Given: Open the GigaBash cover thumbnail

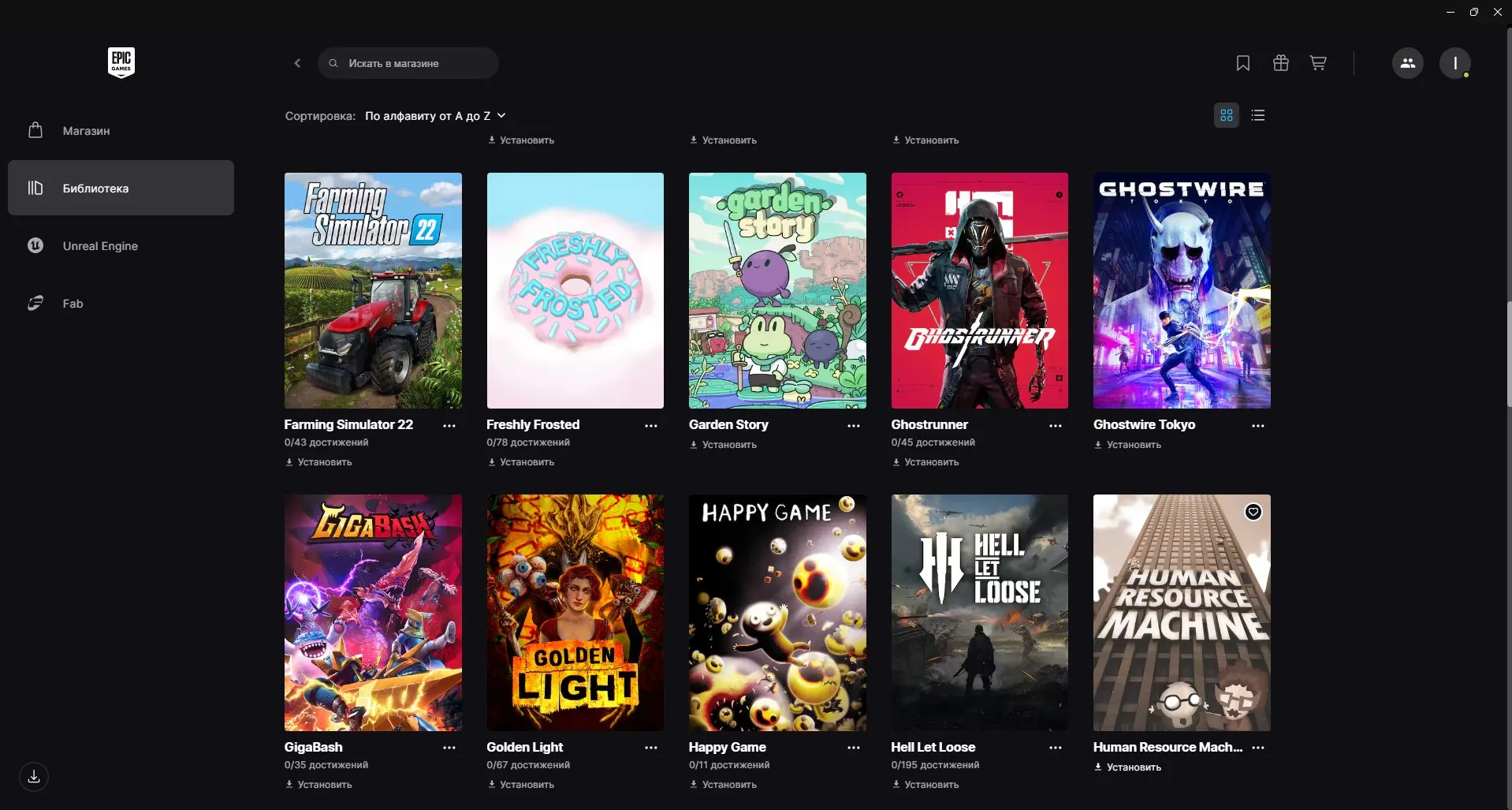Looking at the screenshot, I should (x=373, y=613).
